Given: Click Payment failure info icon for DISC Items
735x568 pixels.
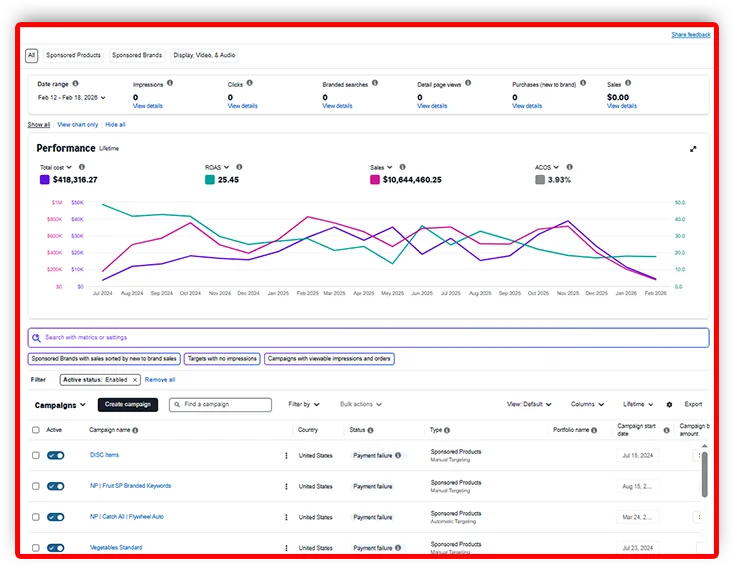Looking at the screenshot, I should [x=398, y=455].
